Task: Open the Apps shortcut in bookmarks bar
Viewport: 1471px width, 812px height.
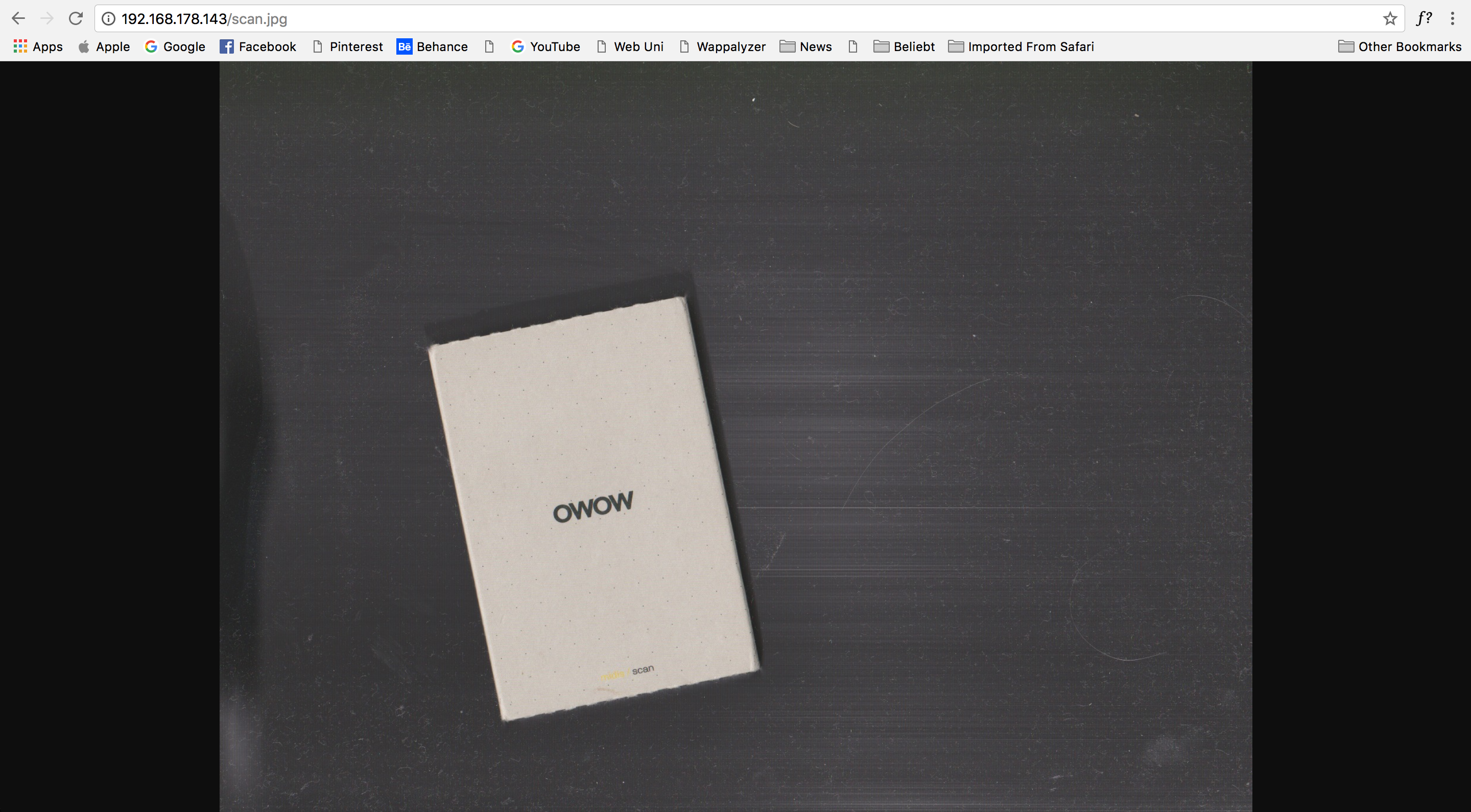Action: [x=38, y=47]
